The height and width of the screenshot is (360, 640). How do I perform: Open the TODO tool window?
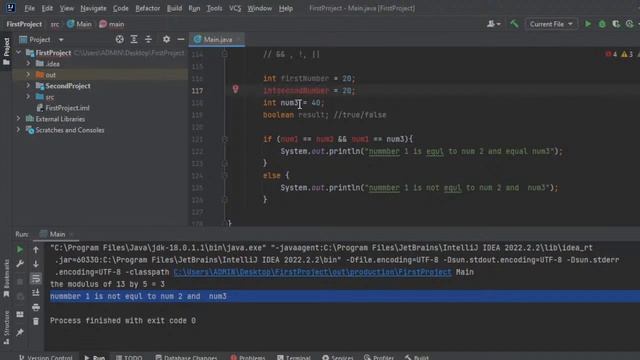(129, 357)
